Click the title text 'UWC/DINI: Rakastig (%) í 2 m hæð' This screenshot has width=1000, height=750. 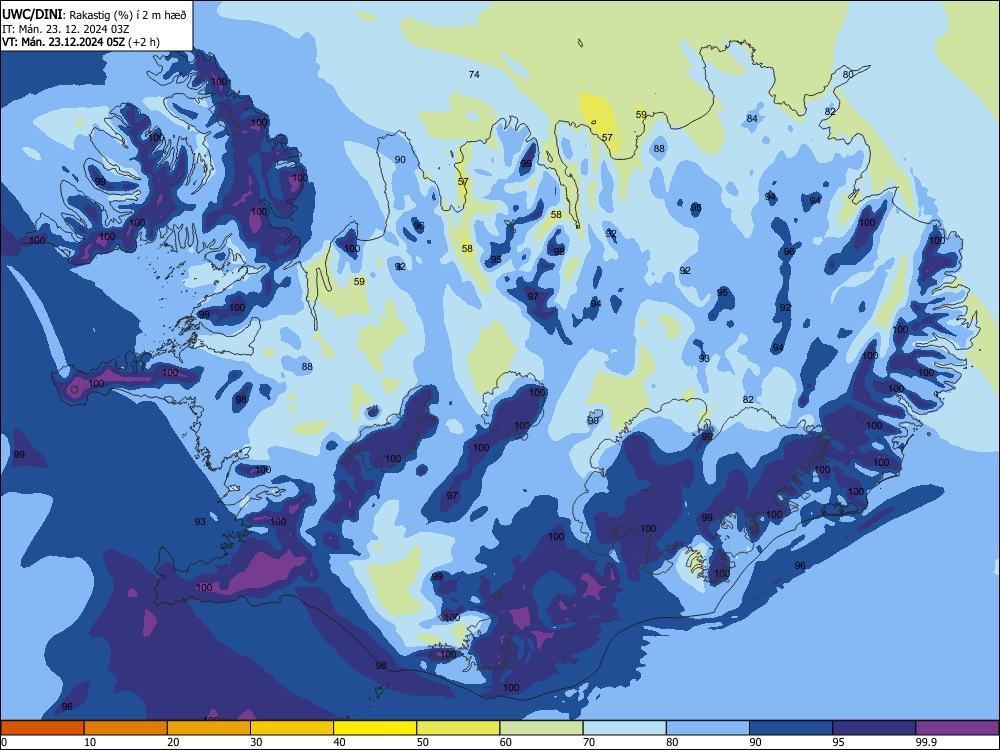pyautogui.click(x=94, y=15)
